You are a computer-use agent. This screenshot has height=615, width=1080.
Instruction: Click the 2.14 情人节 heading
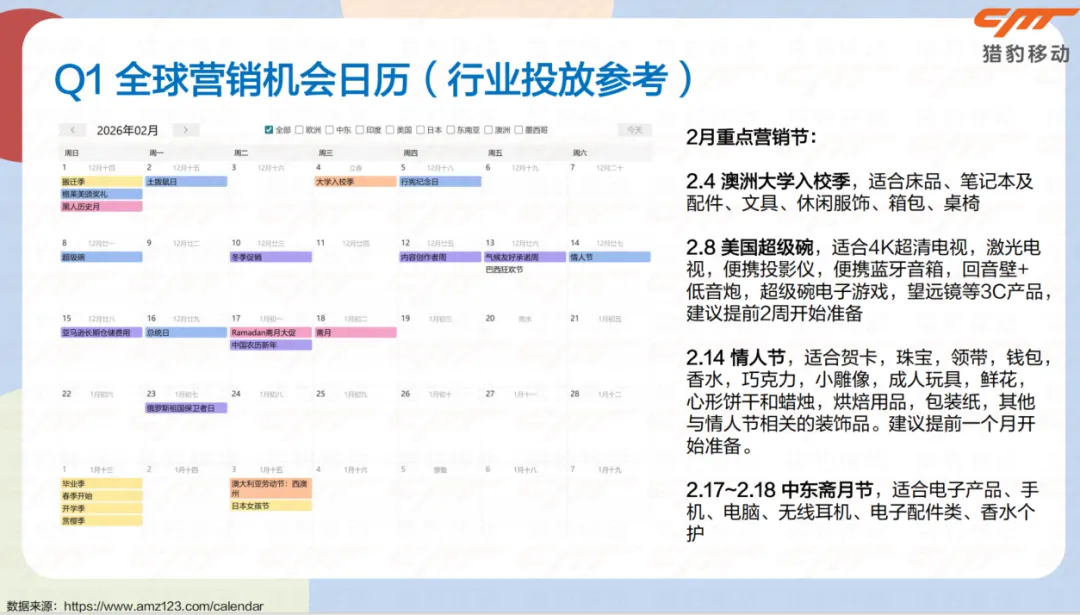click(x=736, y=357)
